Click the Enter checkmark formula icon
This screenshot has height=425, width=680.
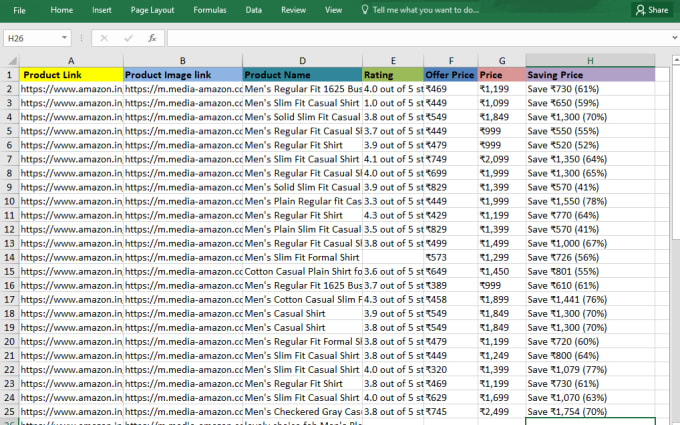click(128, 38)
